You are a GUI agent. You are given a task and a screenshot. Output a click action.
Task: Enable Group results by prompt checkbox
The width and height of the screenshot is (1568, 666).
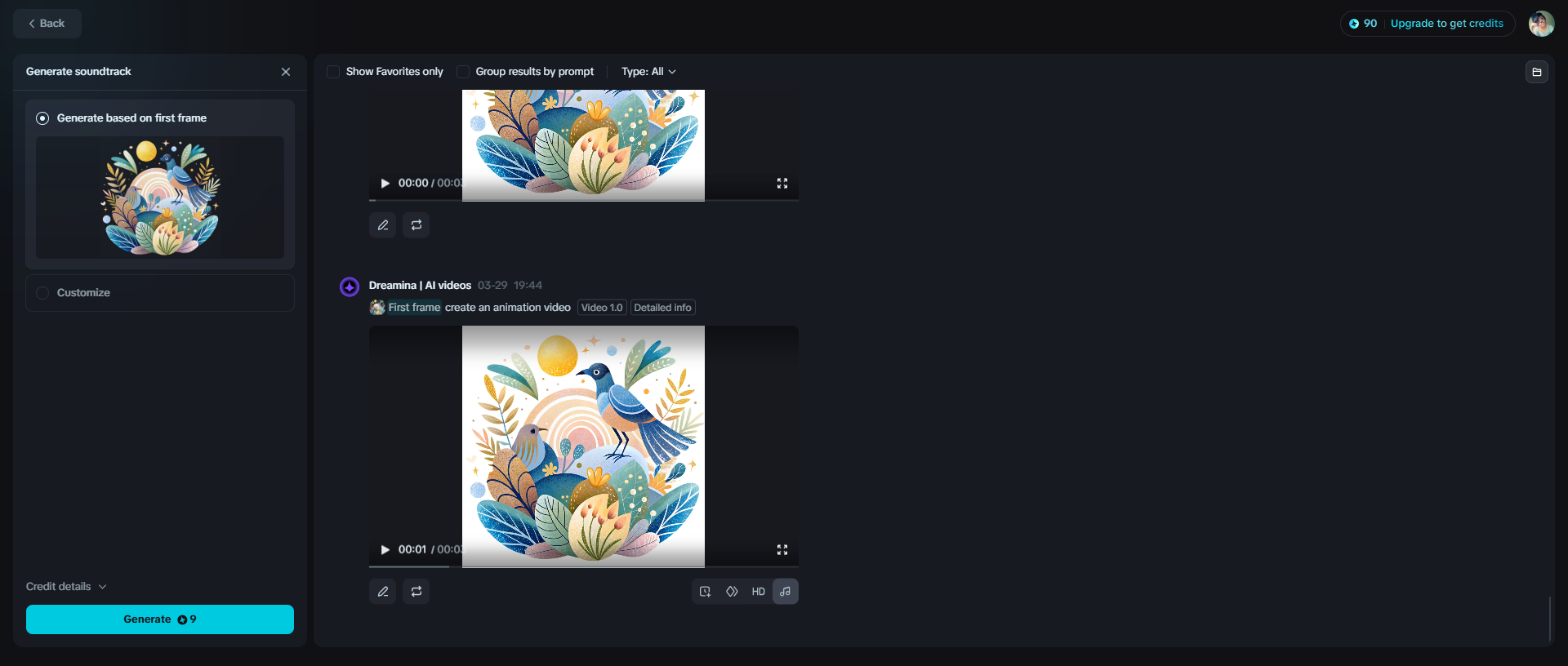463,72
